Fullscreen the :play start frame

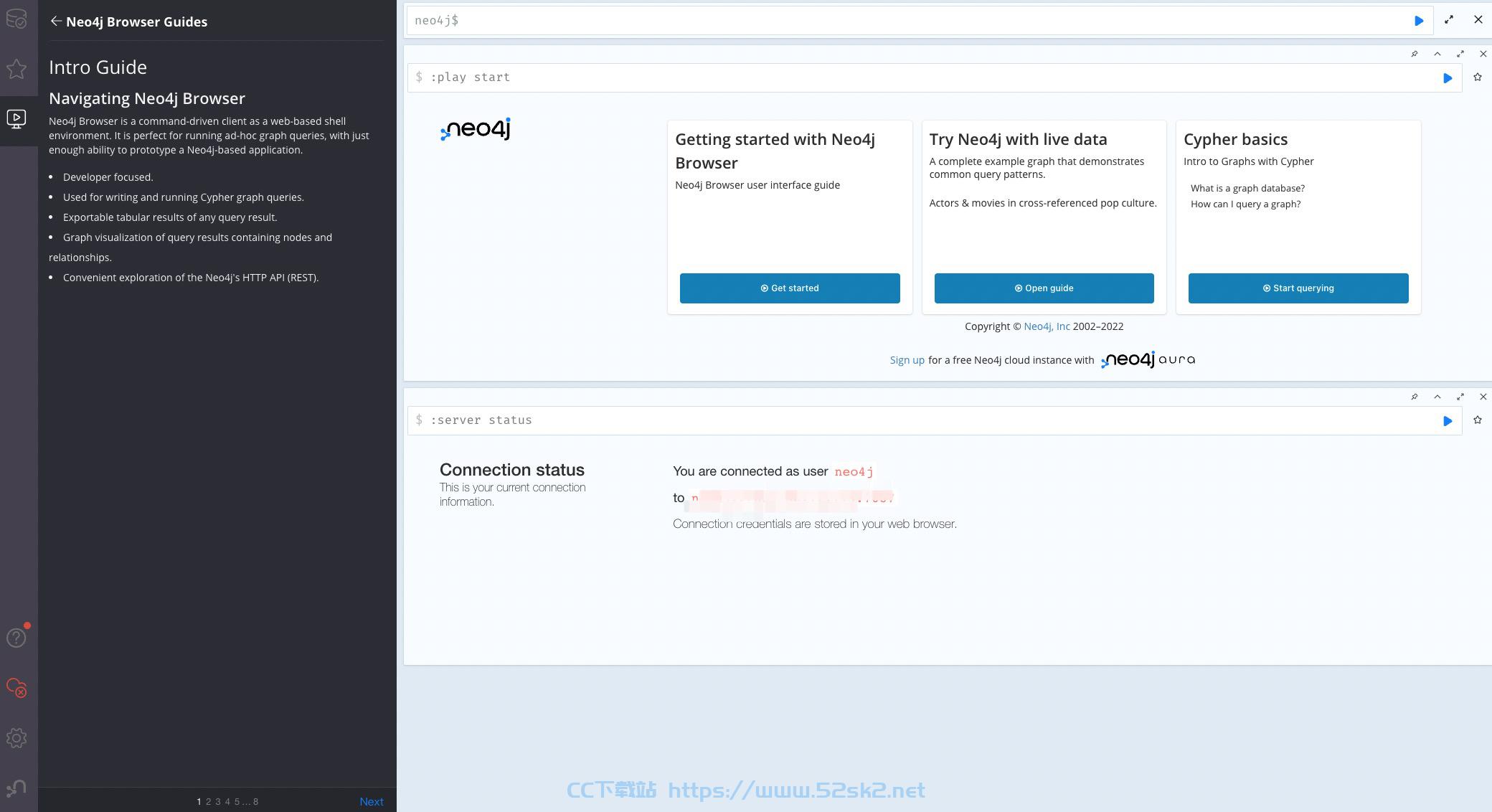[1460, 54]
